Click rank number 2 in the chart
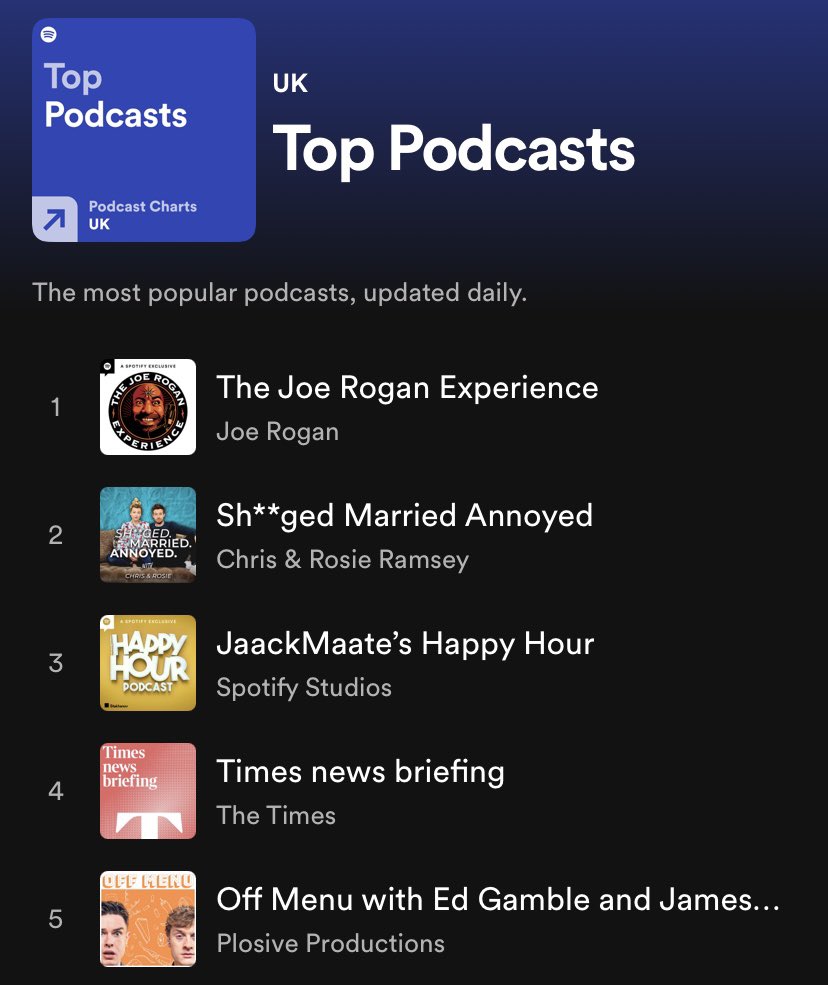Screen dimensions: 828x985 [56, 535]
